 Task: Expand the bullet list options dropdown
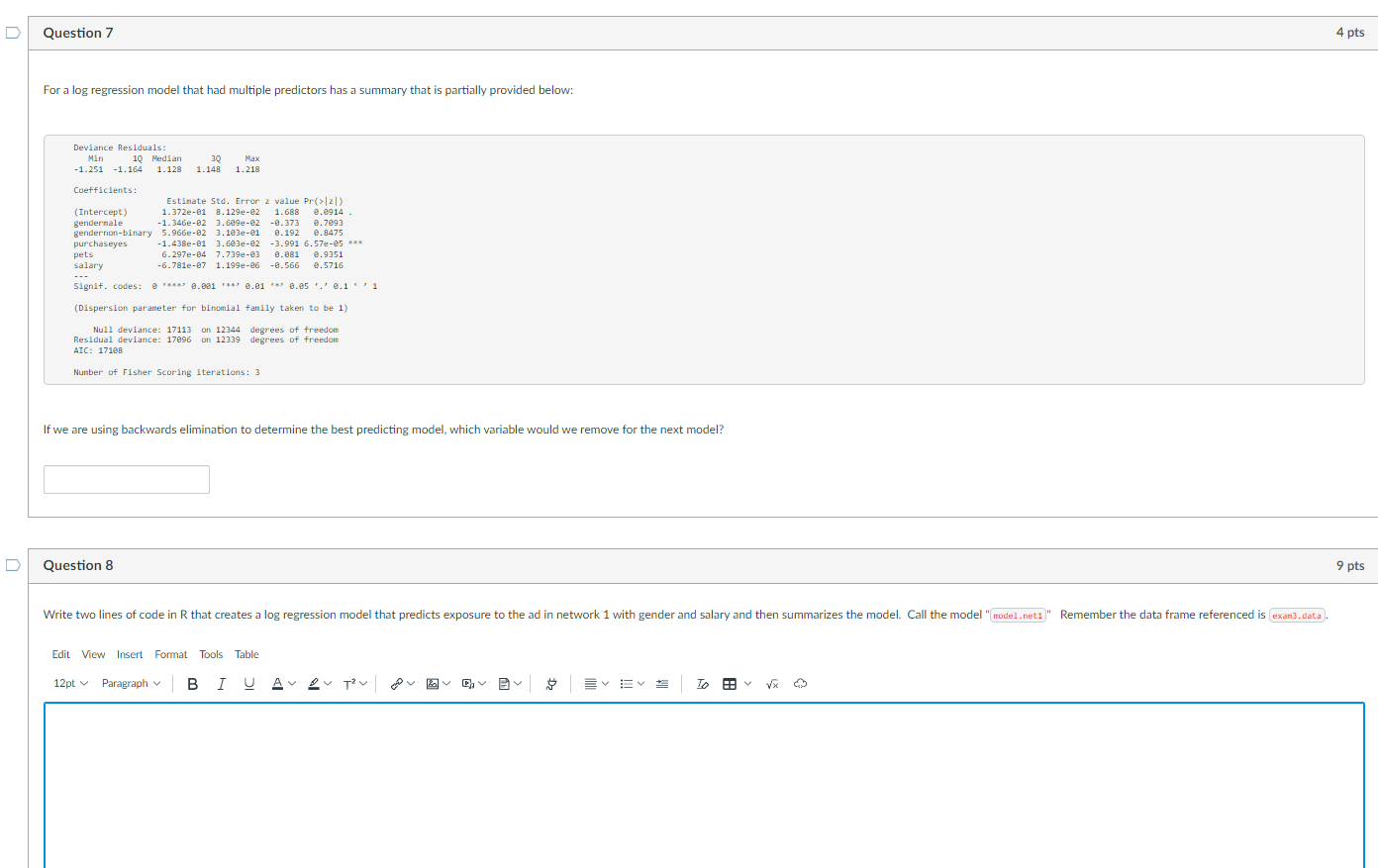pyautogui.click(x=639, y=683)
